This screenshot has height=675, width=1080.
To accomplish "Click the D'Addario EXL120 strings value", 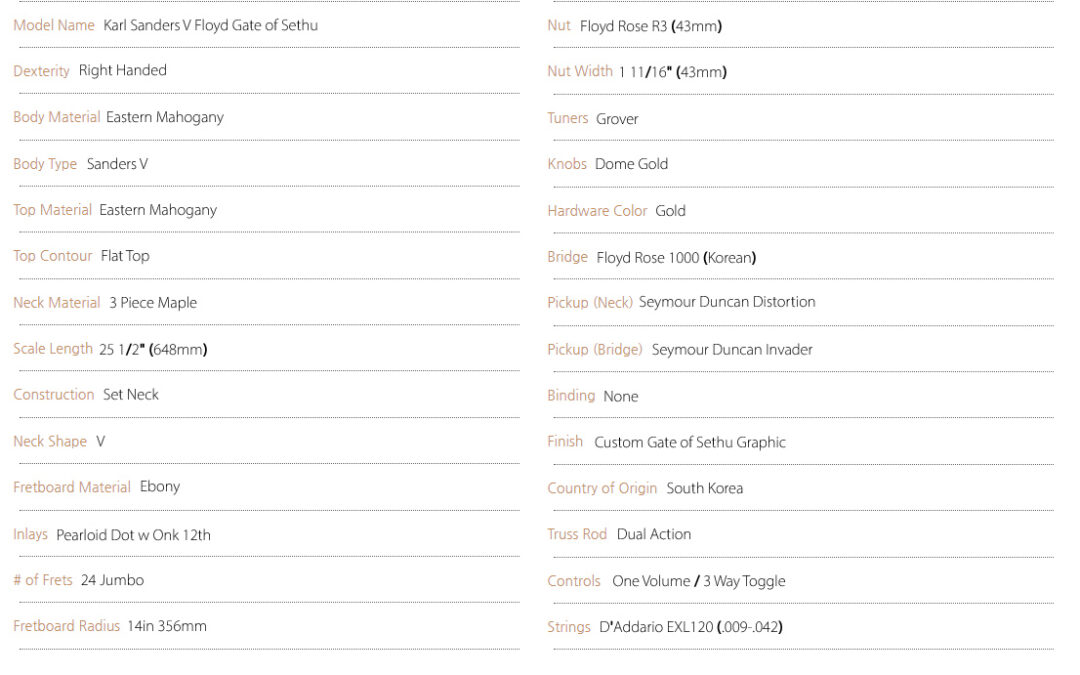I will [691, 627].
